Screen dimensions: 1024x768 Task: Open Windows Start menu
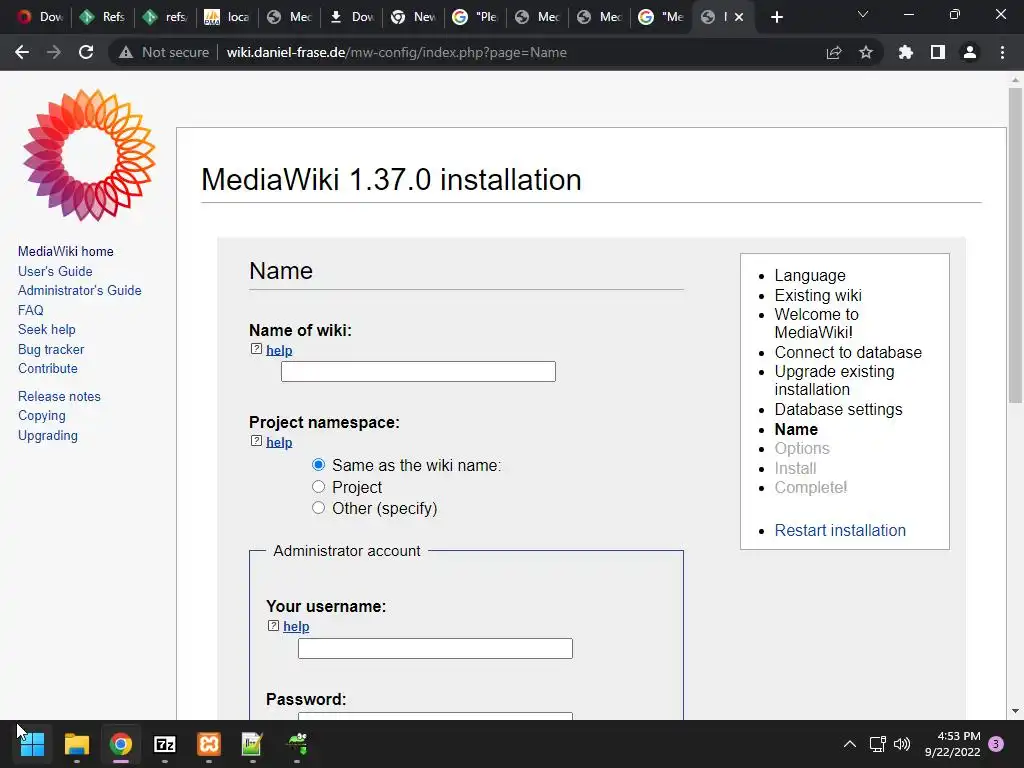click(32, 744)
